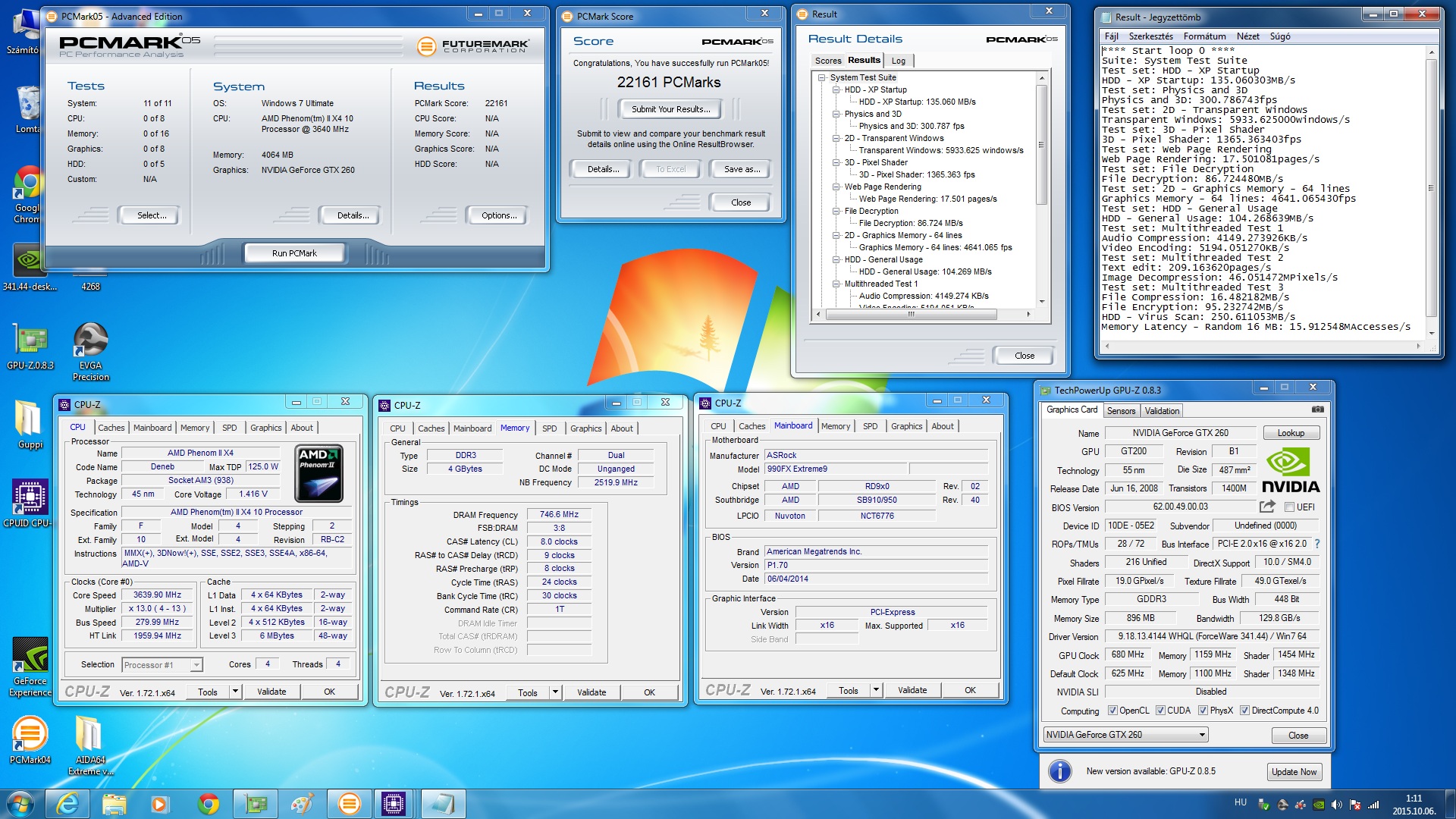Open the GPU selector dropdown in GPU-Z

(1125, 735)
